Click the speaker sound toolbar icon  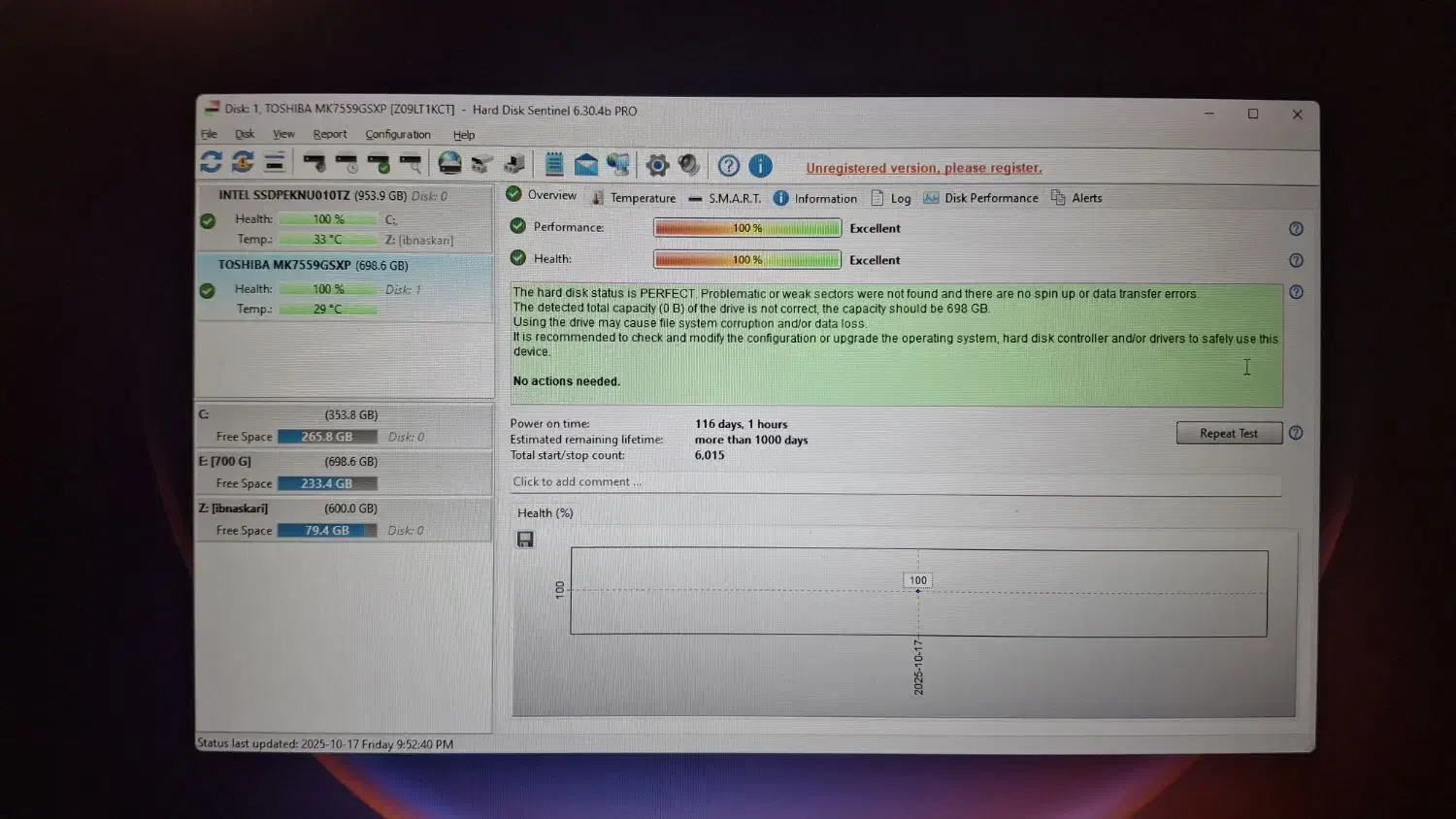pyautogui.click(x=689, y=165)
